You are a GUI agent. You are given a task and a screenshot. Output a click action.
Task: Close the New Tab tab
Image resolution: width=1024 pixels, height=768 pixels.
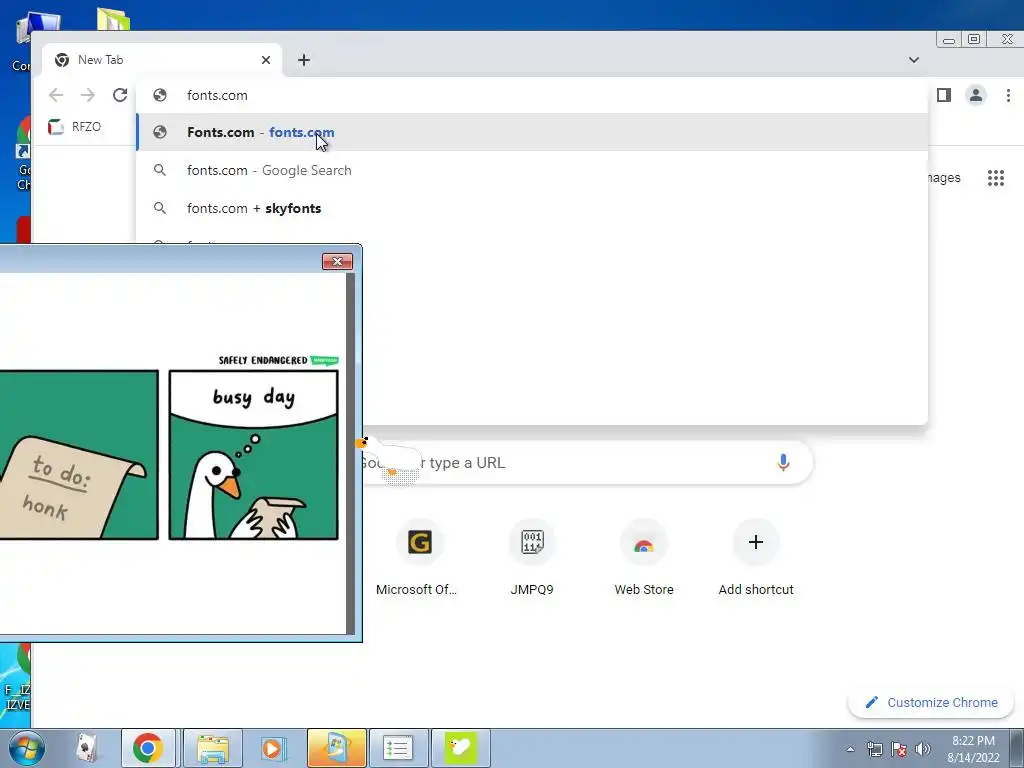coord(266,60)
